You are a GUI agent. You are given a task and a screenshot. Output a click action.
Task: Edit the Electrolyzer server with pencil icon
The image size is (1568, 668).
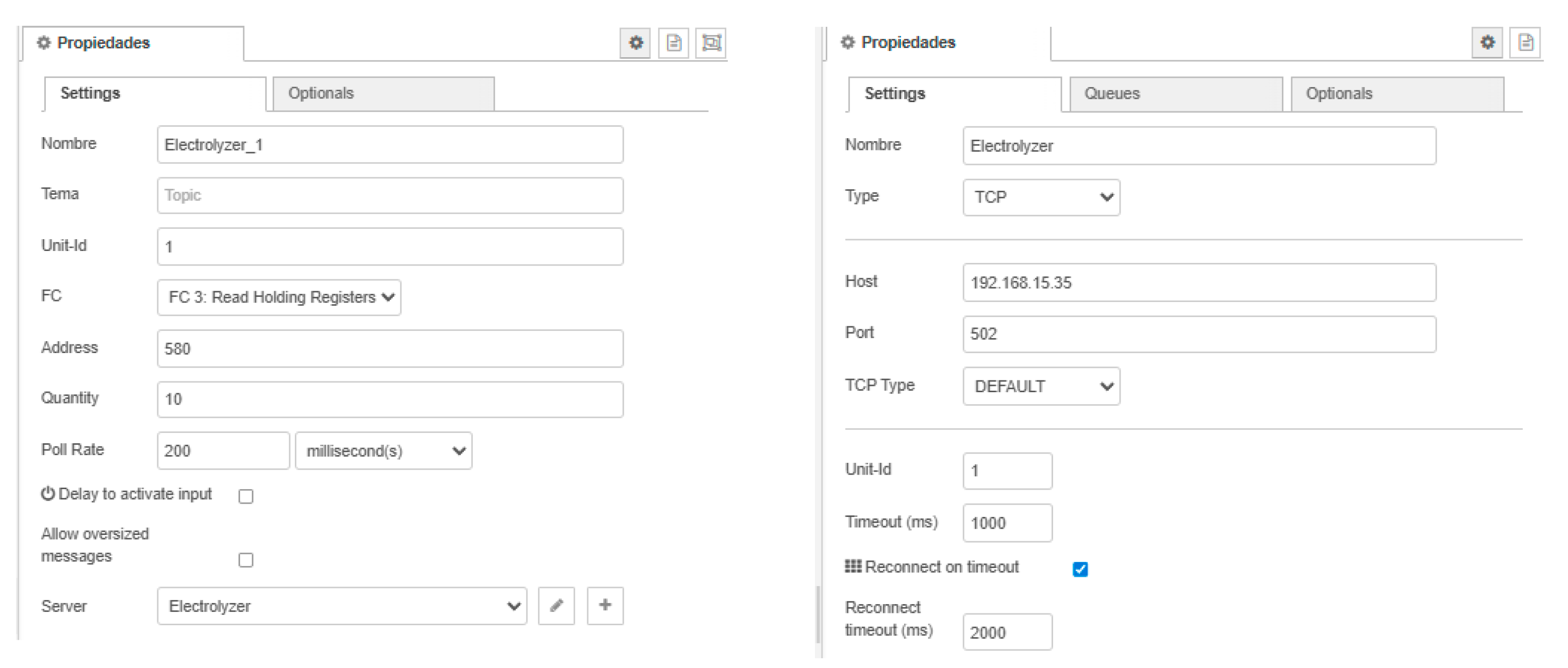click(x=556, y=605)
